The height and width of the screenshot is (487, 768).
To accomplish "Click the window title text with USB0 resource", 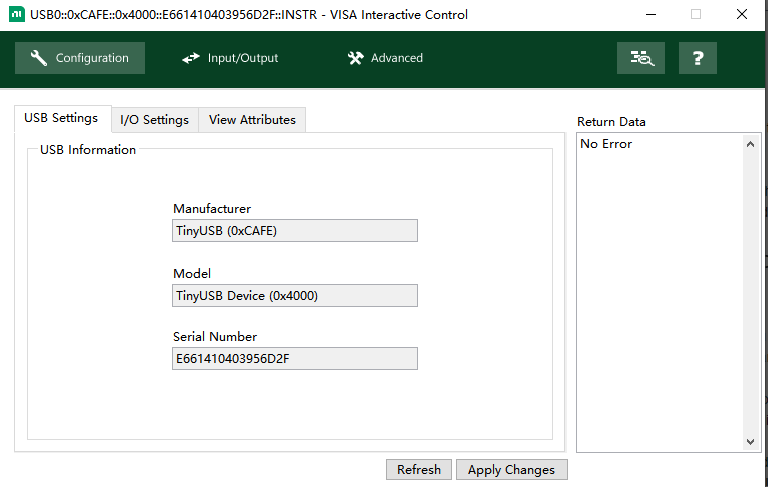I will click(x=249, y=15).
